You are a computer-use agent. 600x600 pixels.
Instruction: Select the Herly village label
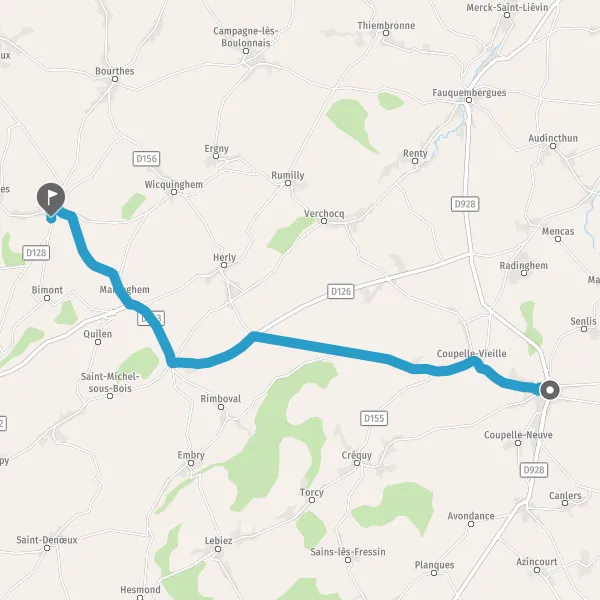click(225, 258)
